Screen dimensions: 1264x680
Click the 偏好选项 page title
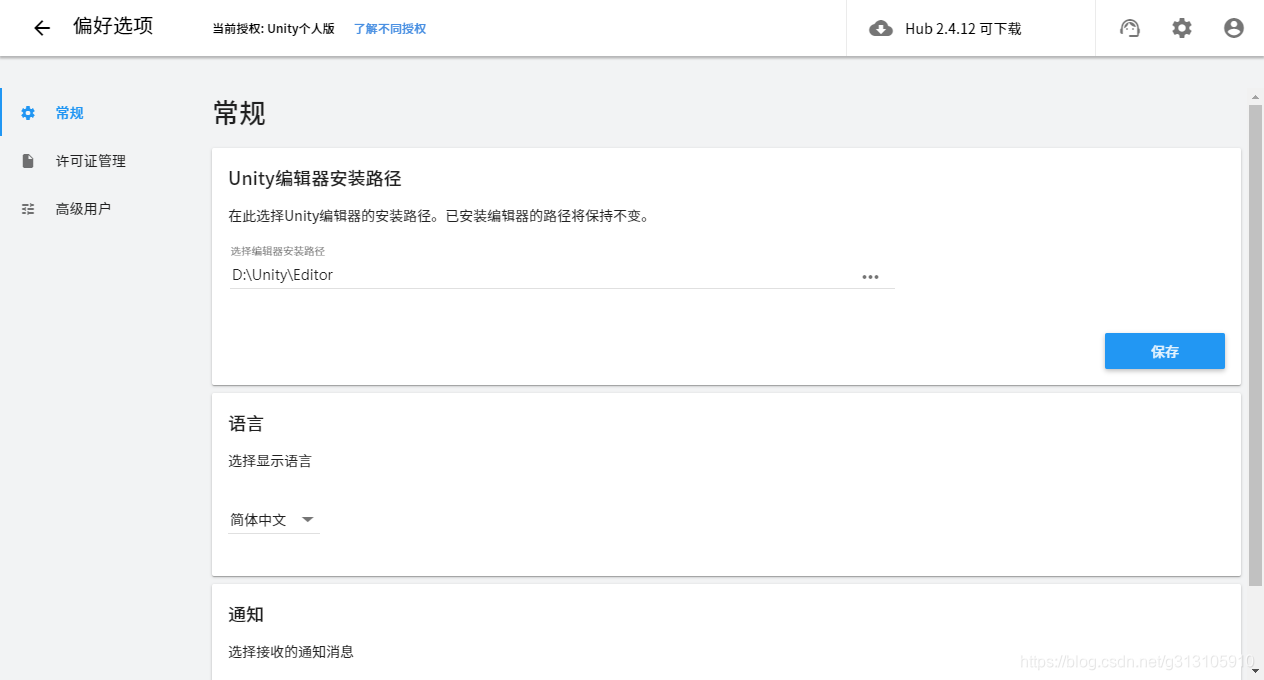pyautogui.click(x=113, y=27)
